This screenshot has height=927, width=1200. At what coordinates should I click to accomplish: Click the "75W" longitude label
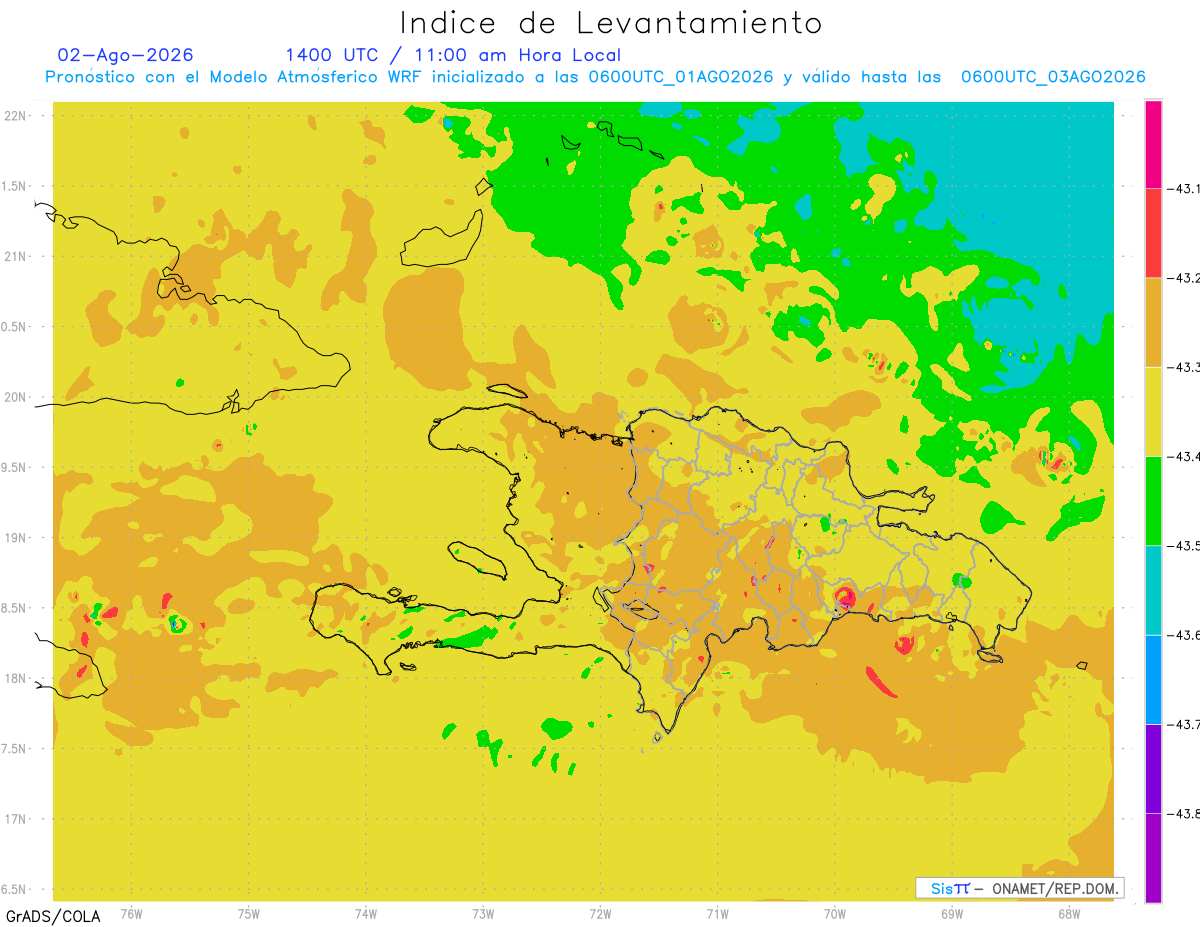tap(249, 913)
